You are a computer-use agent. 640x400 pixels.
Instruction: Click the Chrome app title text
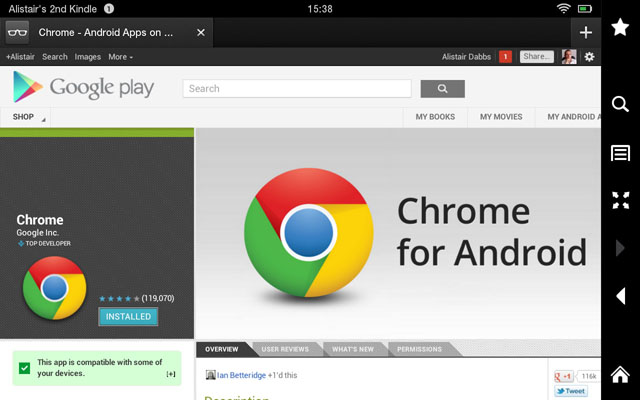[x=40, y=220]
